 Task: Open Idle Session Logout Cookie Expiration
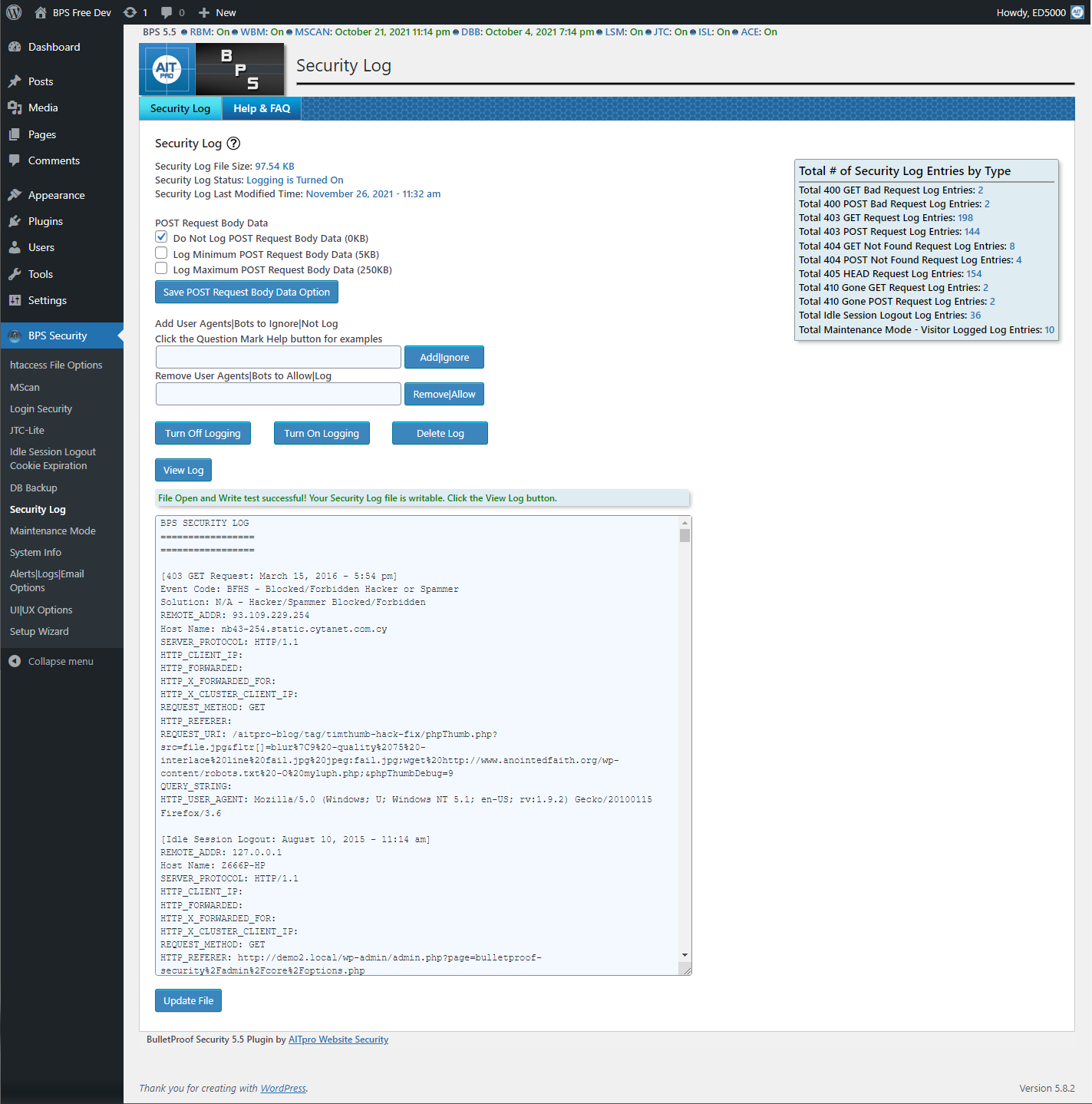[x=53, y=459]
